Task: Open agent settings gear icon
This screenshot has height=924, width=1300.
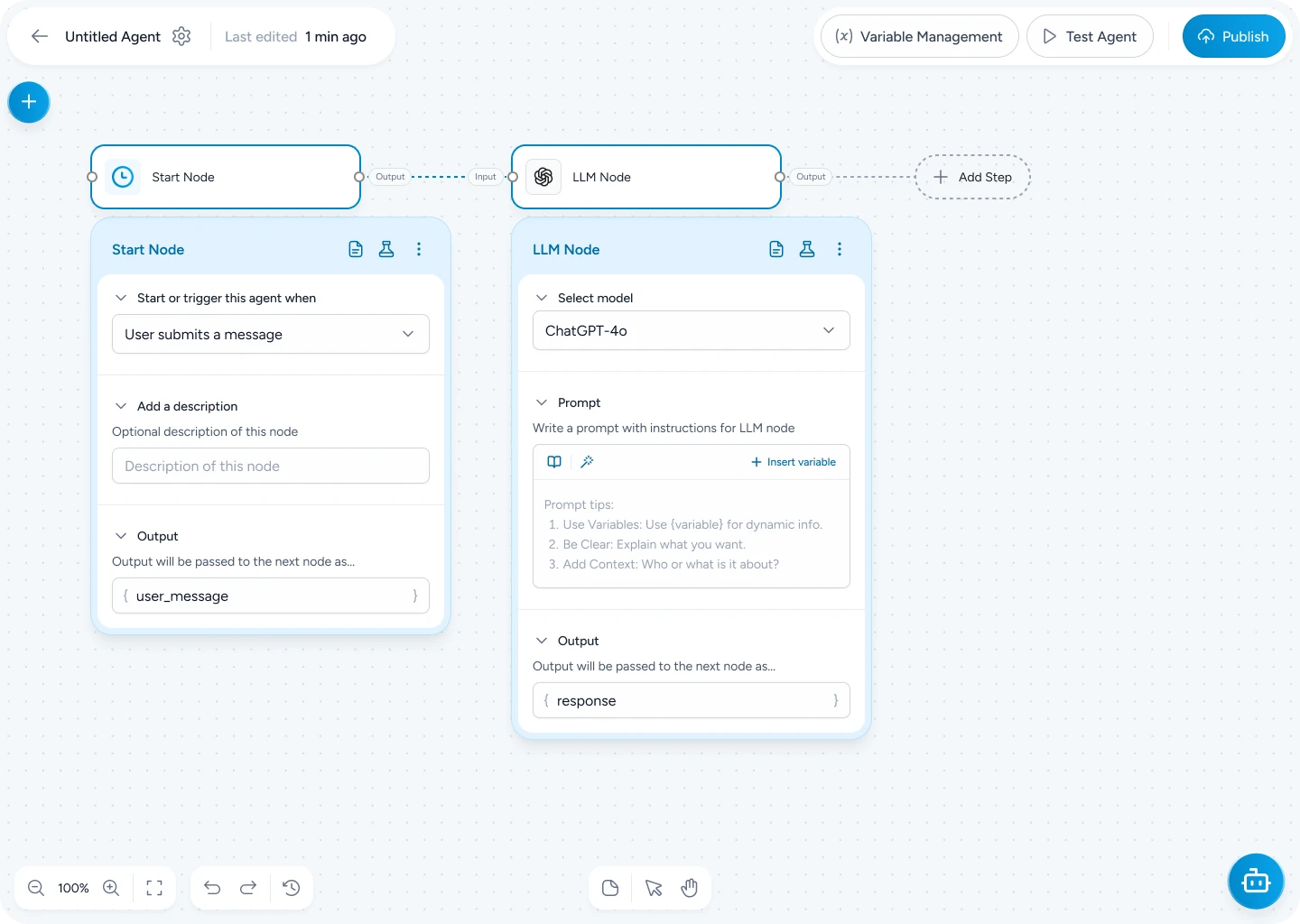Action: coord(181,36)
